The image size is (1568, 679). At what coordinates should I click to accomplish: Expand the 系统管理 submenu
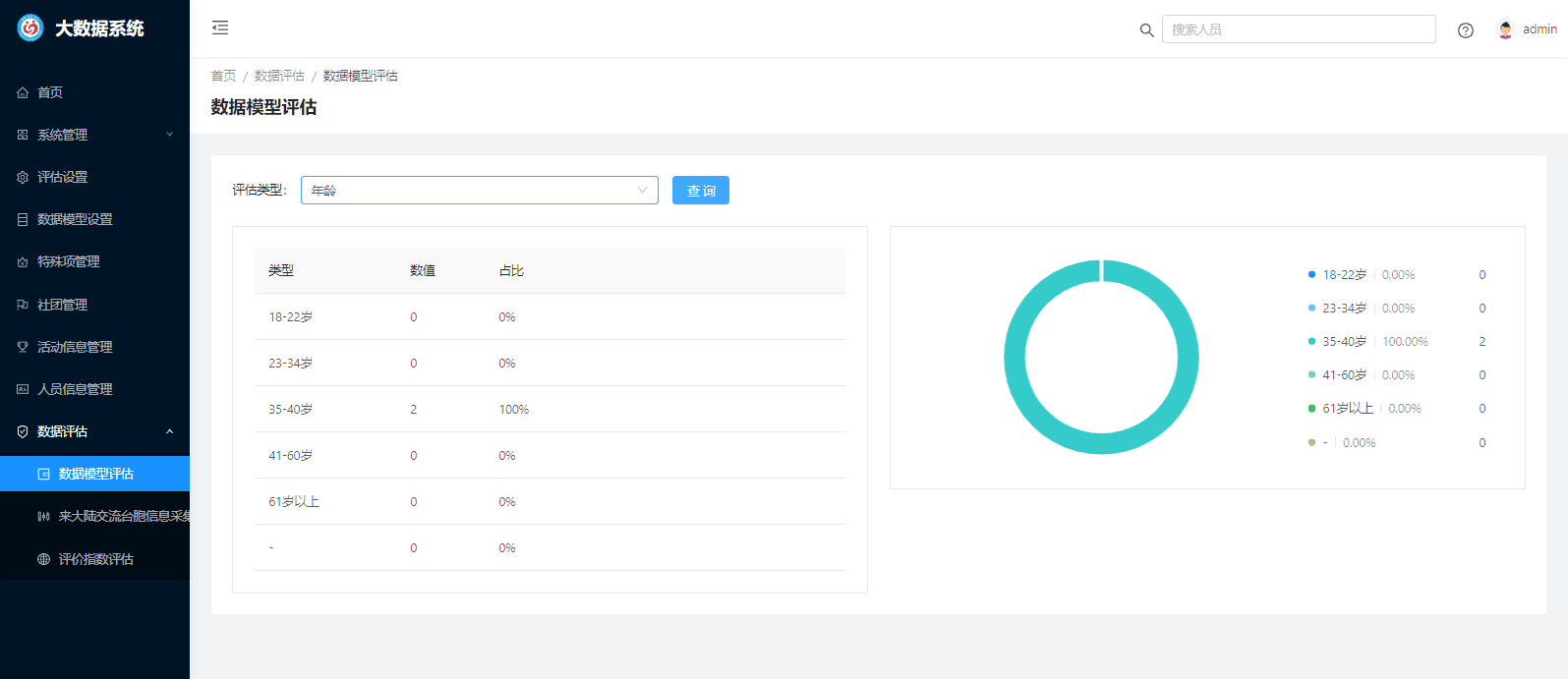[94, 135]
